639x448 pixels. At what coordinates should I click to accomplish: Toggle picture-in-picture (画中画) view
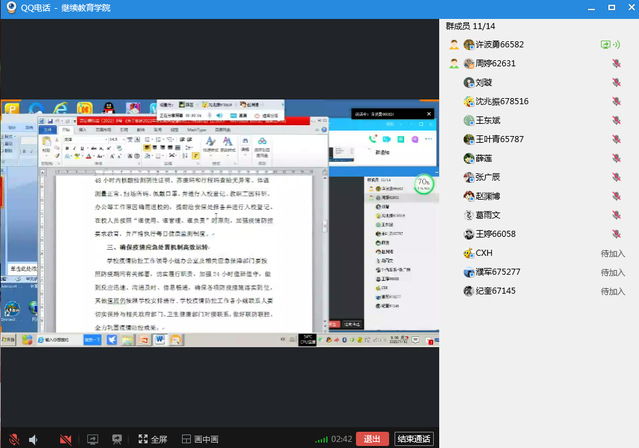coord(200,439)
